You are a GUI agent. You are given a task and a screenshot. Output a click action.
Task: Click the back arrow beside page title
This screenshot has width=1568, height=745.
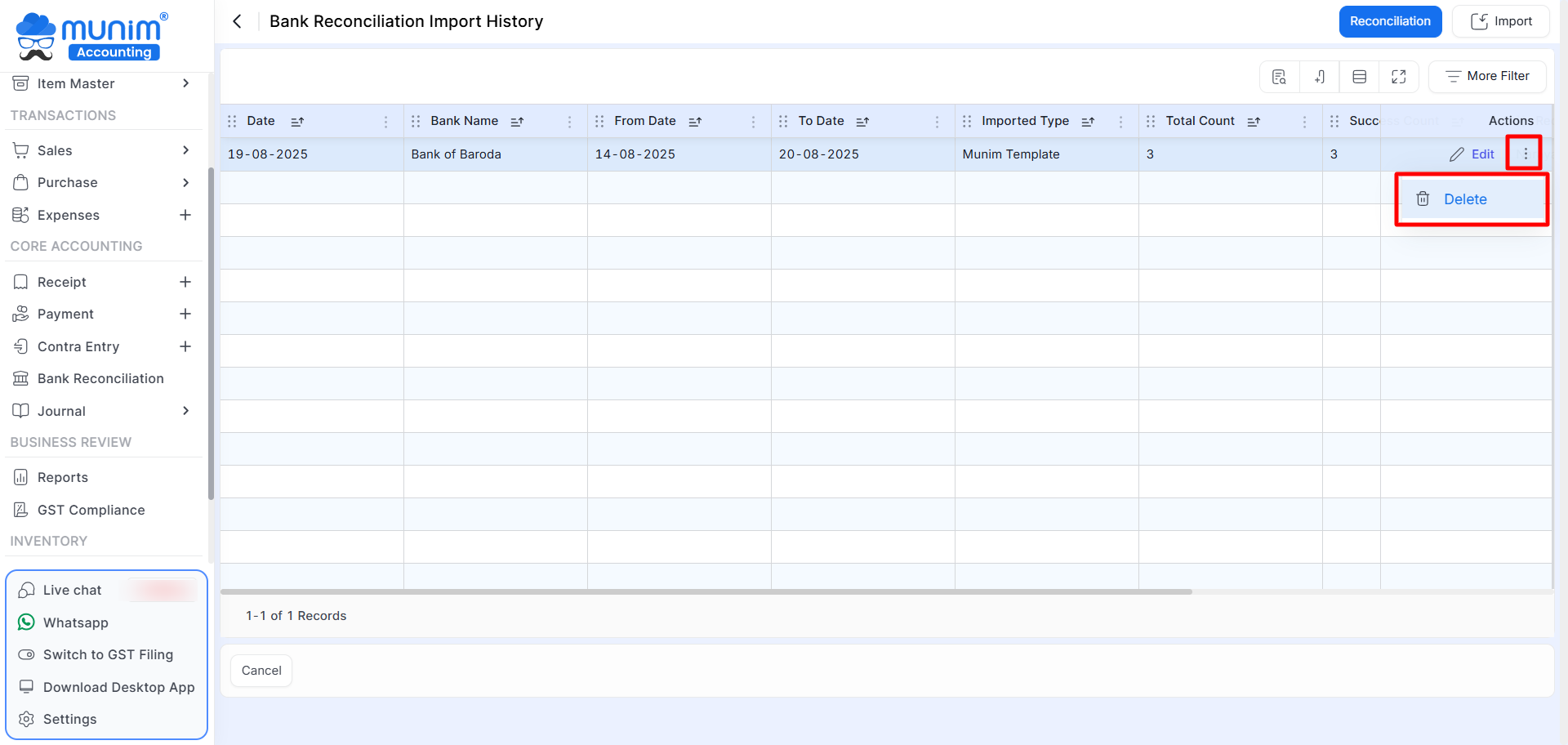click(x=237, y=21)
